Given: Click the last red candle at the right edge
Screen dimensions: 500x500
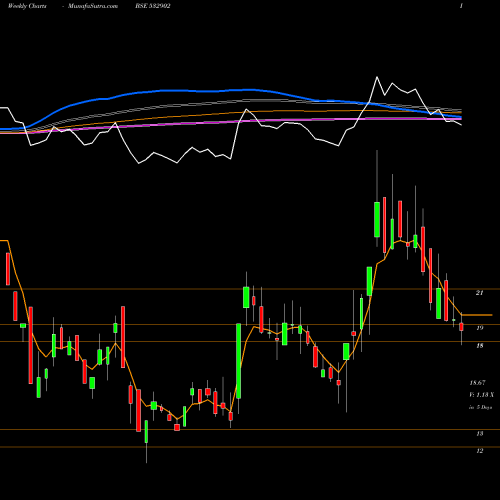Looking at the screenshot, I should [x=461, y=327].
